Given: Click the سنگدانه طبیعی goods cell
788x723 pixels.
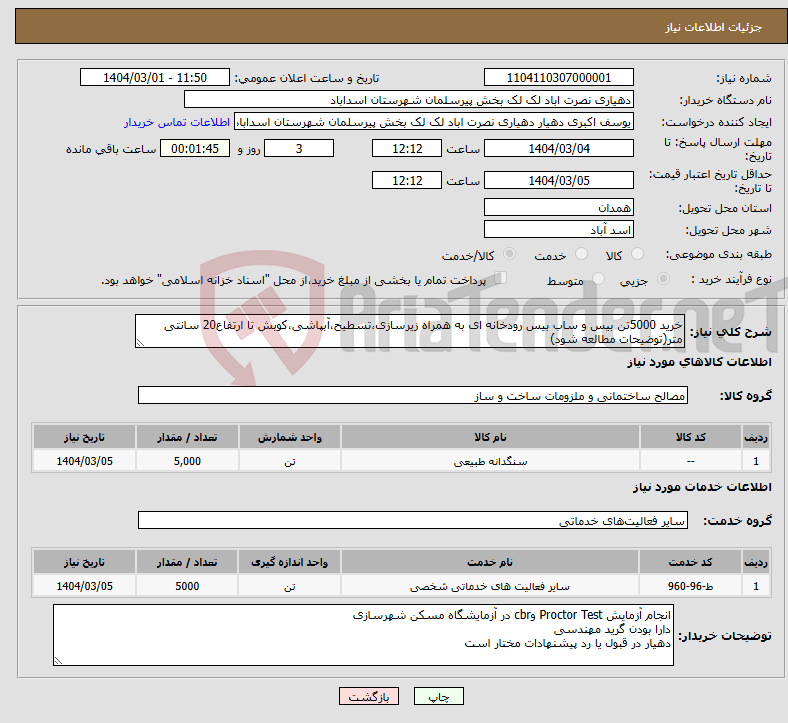Looking at the screenshot, I should click(490, 461).
